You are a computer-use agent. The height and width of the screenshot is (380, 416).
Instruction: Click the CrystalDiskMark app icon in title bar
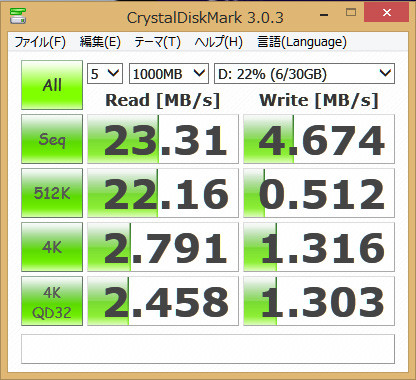(x=18, y=15)
